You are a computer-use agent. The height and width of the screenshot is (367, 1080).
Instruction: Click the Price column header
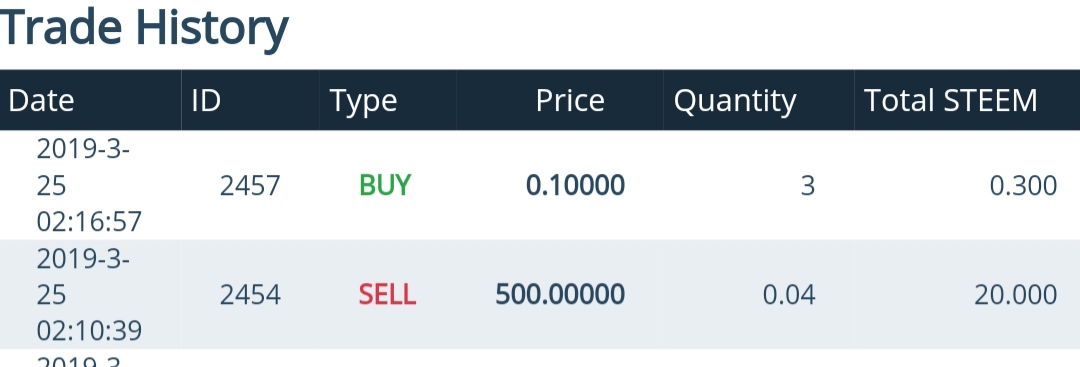[x=570, y=101]
